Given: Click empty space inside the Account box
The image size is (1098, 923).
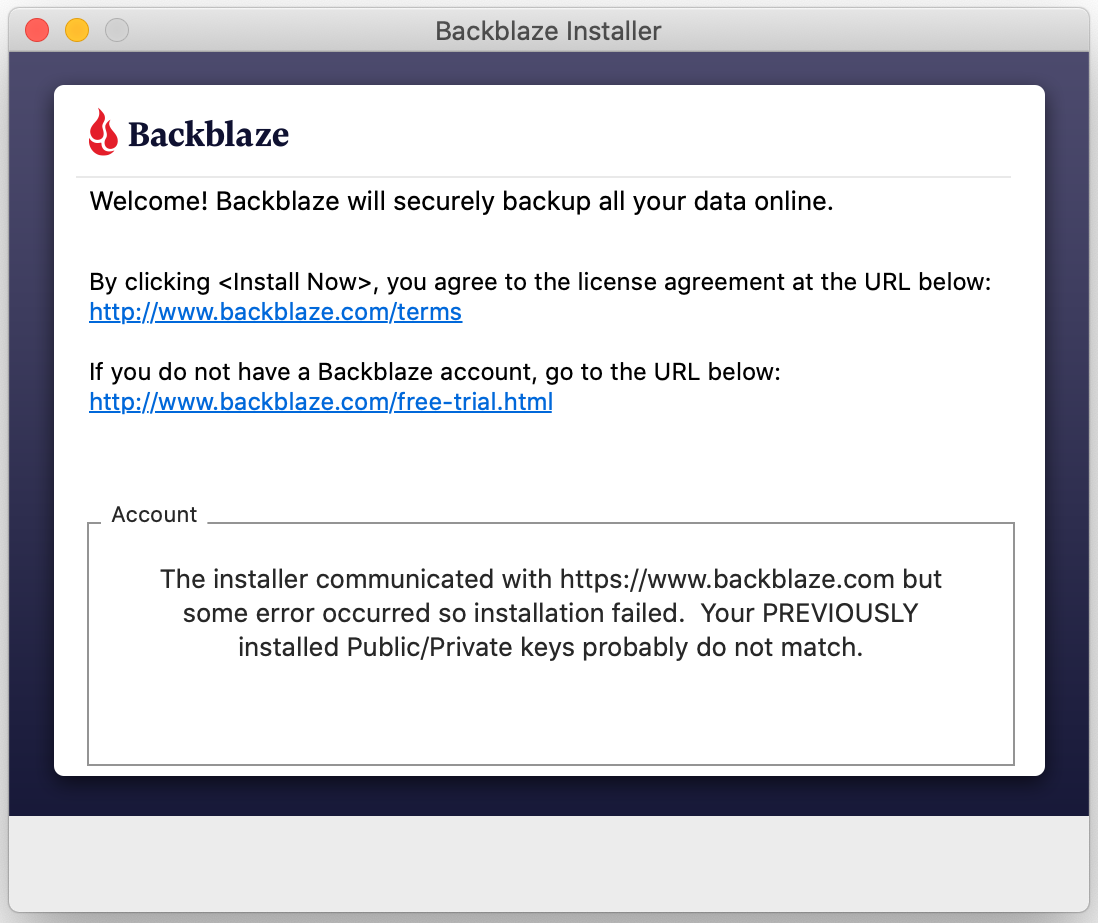Looking at the screenshot, I should pos(550,714).
